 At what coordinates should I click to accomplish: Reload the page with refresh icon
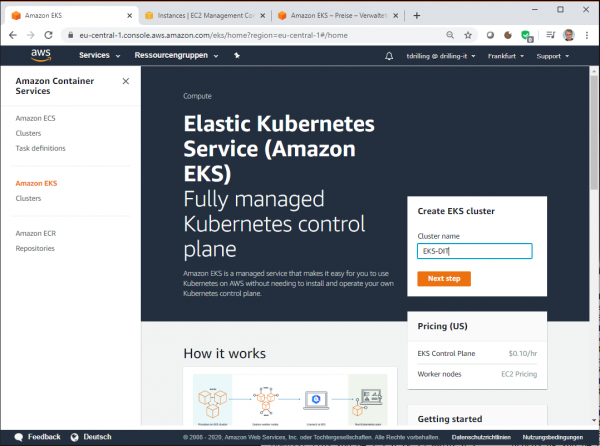(48, 35)
